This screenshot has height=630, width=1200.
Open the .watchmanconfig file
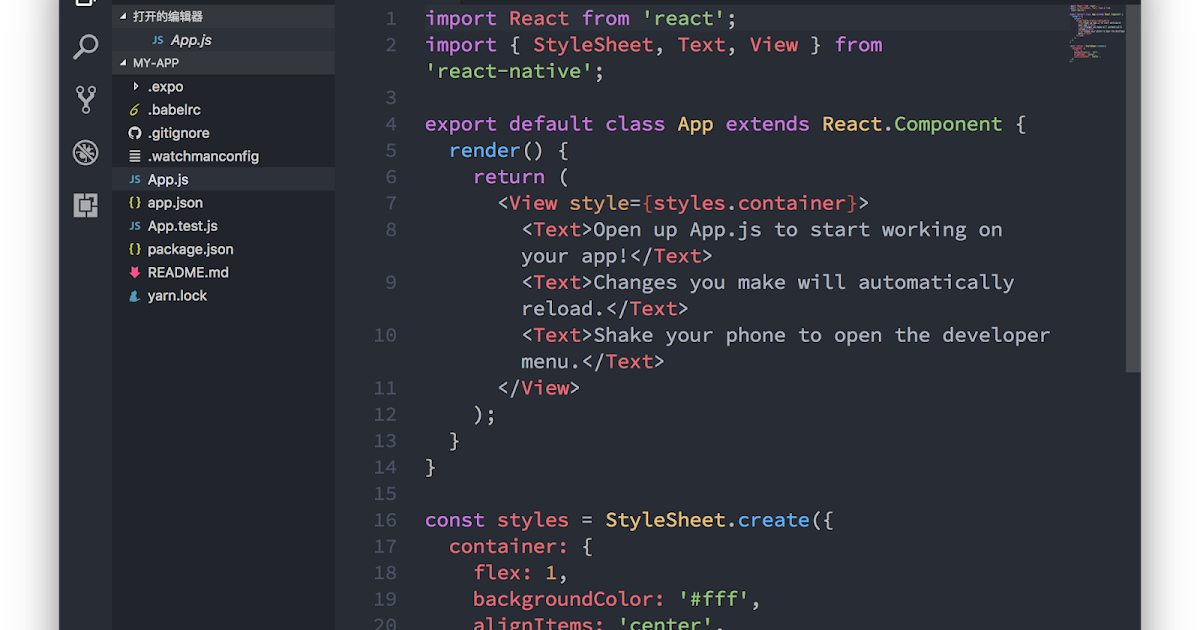(x=194, y=156)
